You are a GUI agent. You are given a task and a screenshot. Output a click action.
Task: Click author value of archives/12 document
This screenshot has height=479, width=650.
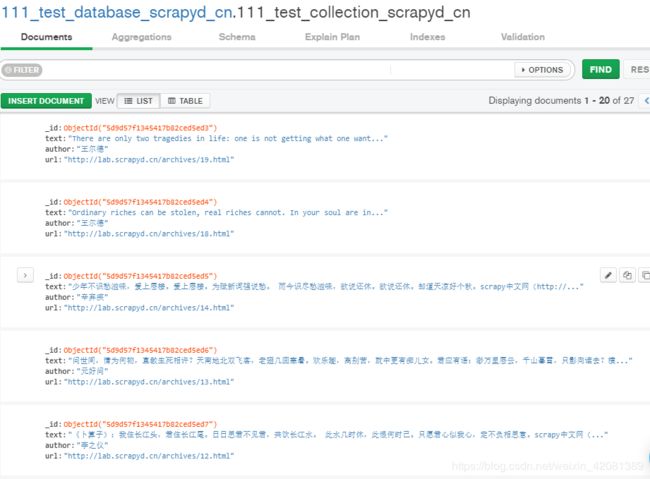coord(92,445)
